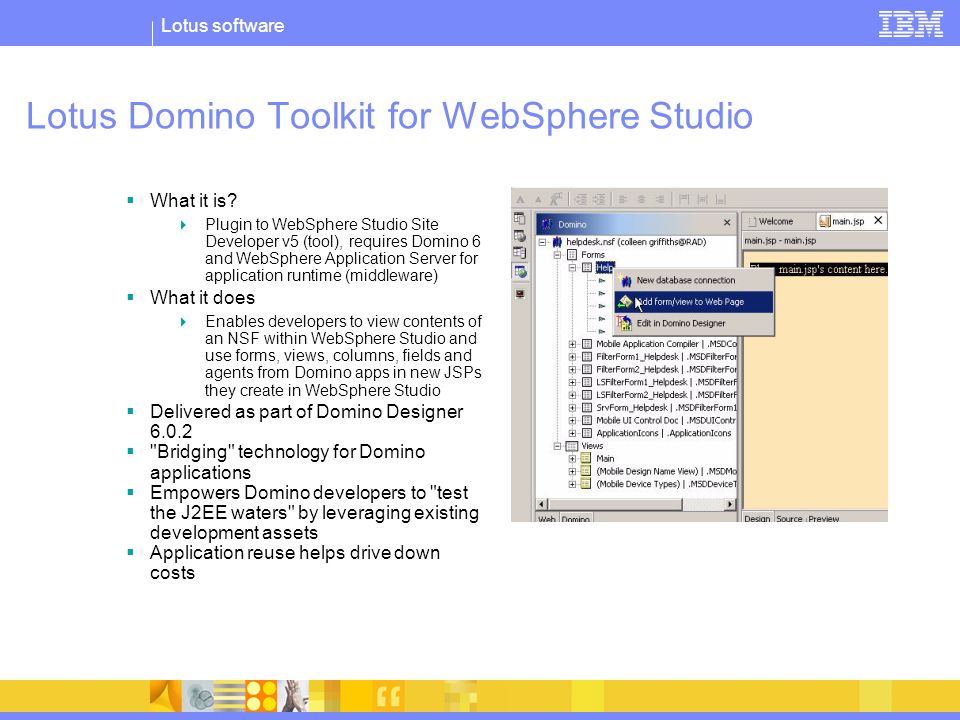
Task: Click the Forms folder icon
Action: pyautogui.click(x=572, y=255)
